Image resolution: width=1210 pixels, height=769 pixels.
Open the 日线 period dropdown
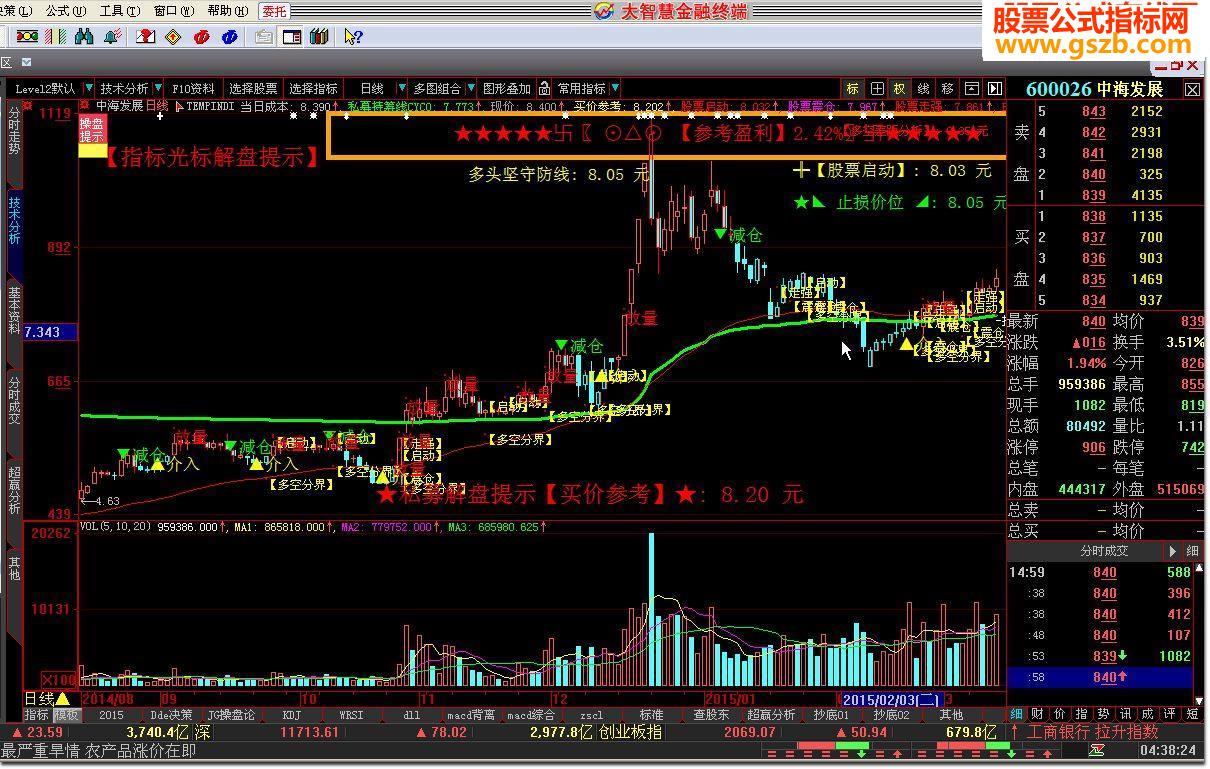click(x=402, y=88)
